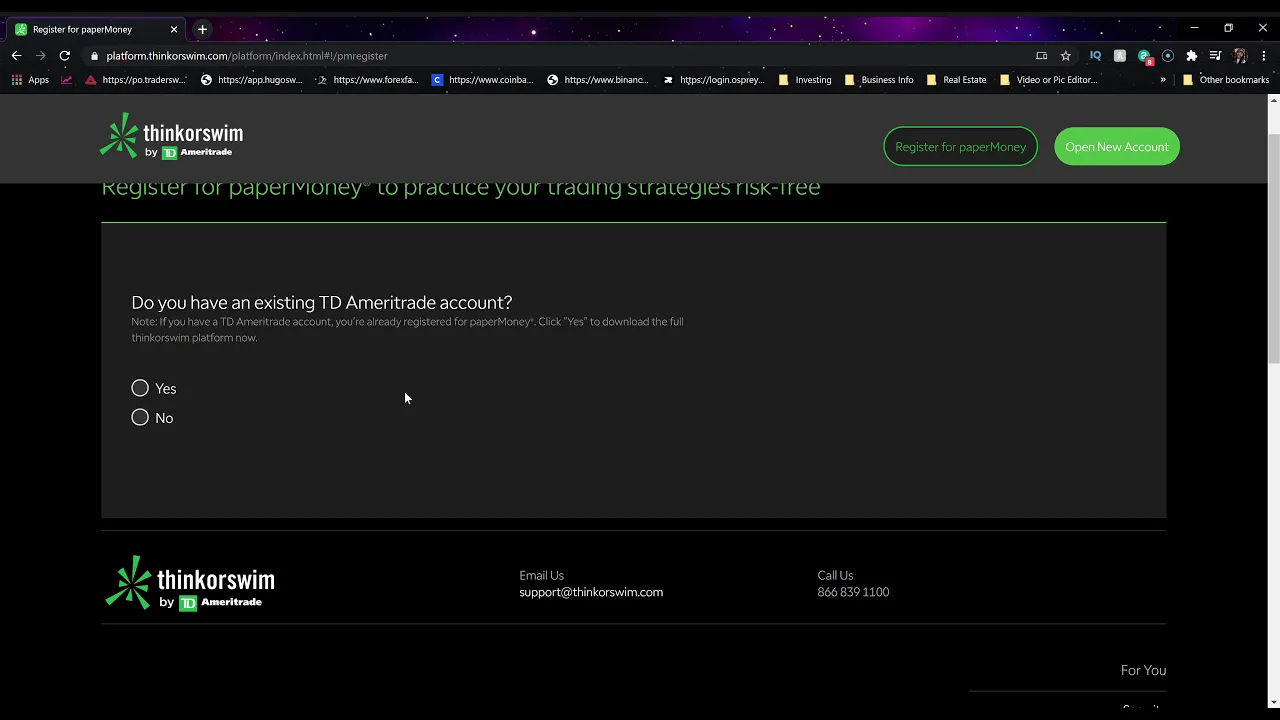Open po.tradersw... bookmark
Image resolution: width=1280 pixels, height=720 pixels.
coord(136,80)
